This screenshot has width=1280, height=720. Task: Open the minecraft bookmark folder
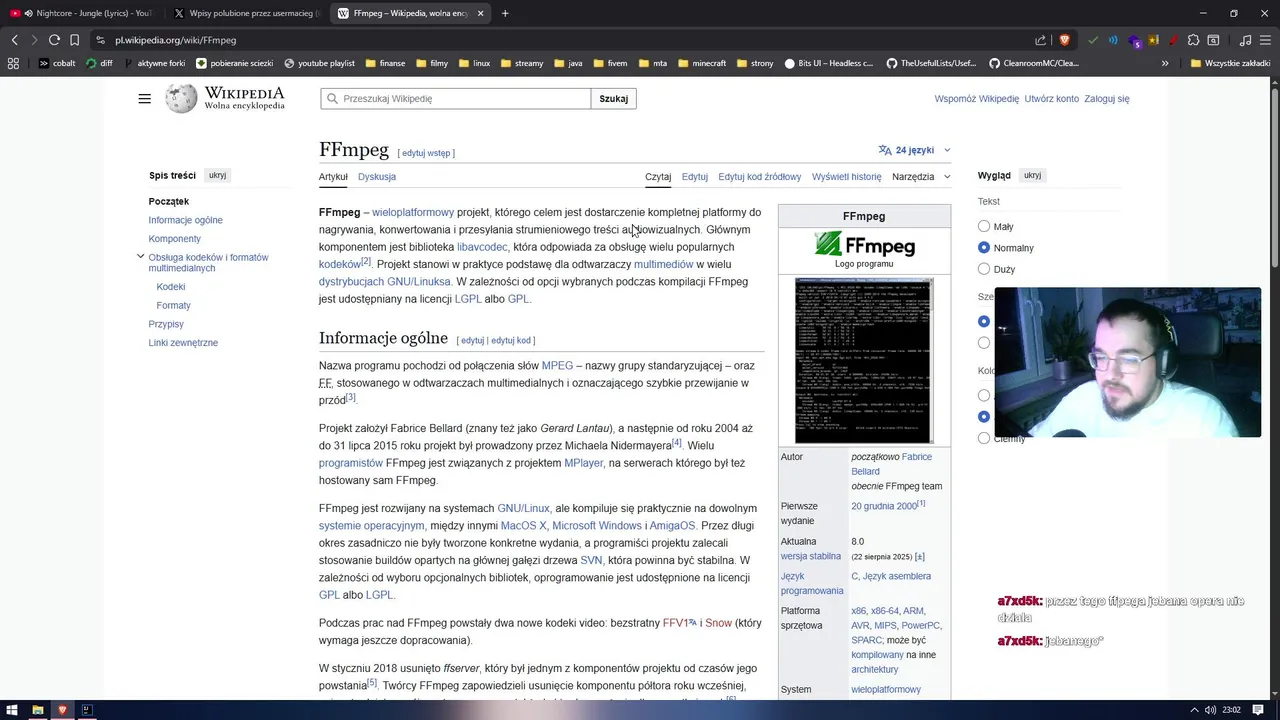point(702,63)
